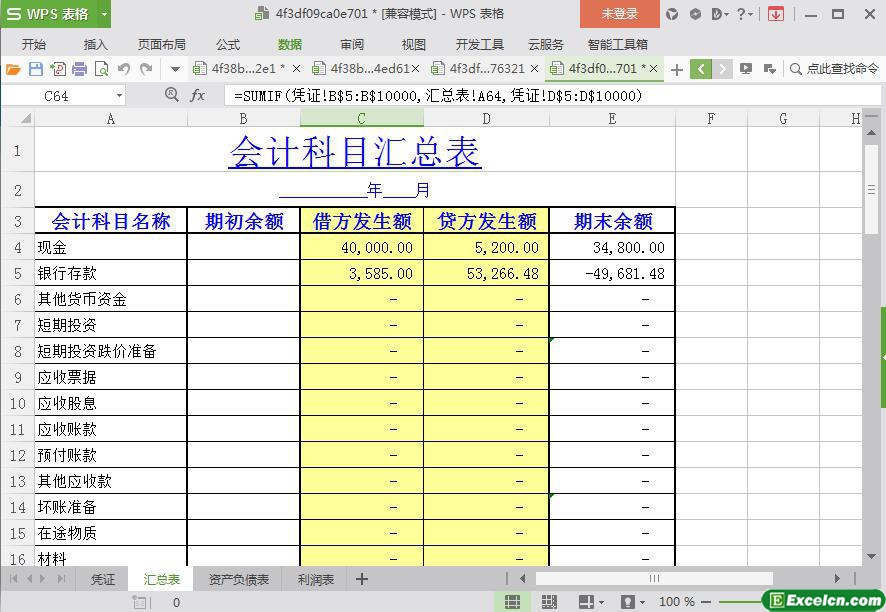
Task: Switch to normal view in status bar
Action: click(x=512, y=602)
